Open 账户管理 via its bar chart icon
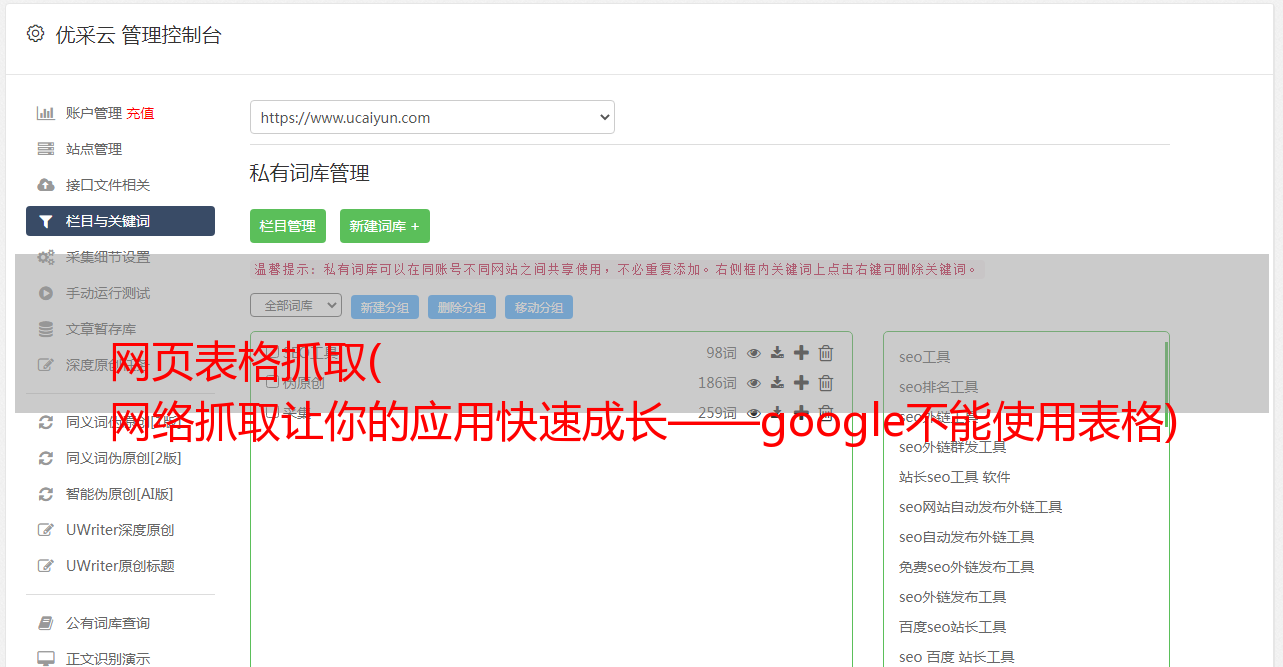Viewport: 1283px width, 667px height. pyautogui.click(x=45, y=113)
